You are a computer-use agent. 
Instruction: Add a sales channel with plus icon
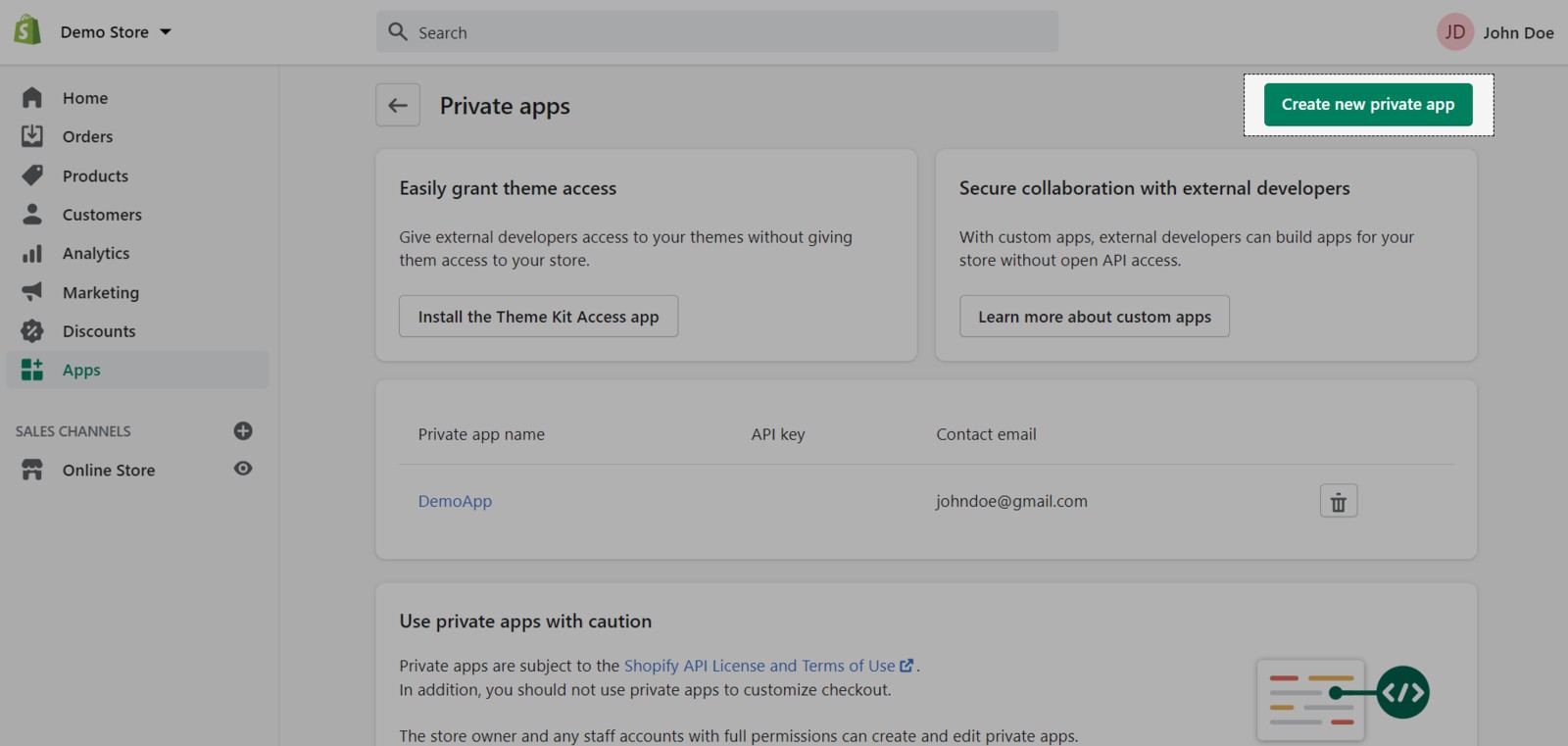point(243,430)
